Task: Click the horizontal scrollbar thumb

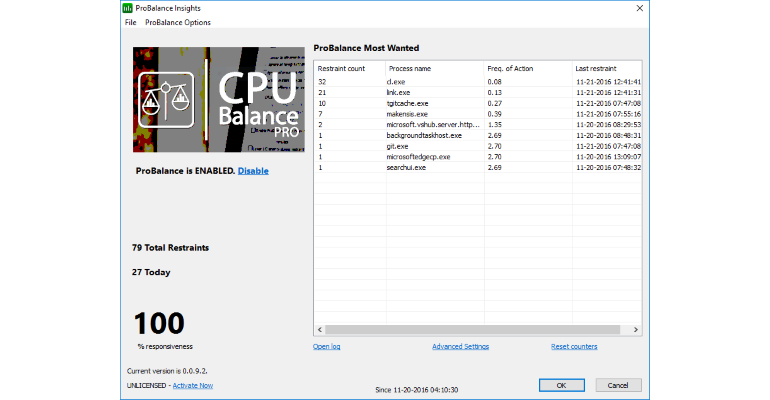Action: [x=472, y=330]
